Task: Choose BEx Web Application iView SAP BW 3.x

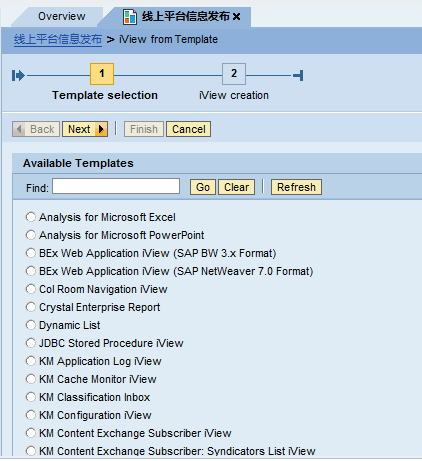Action: pos(31,253)
